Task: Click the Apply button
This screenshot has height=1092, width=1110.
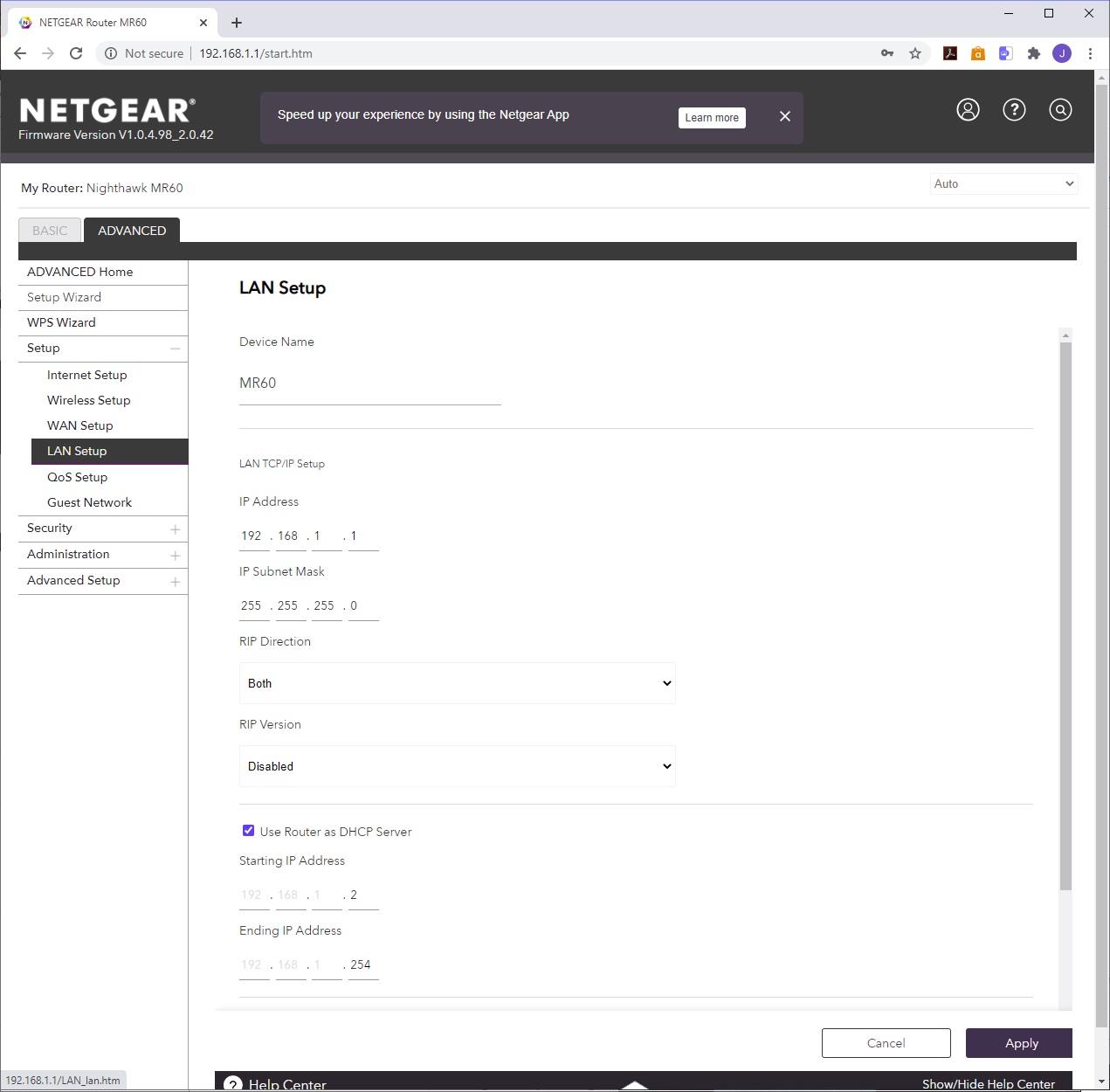Action: 1018,1043
